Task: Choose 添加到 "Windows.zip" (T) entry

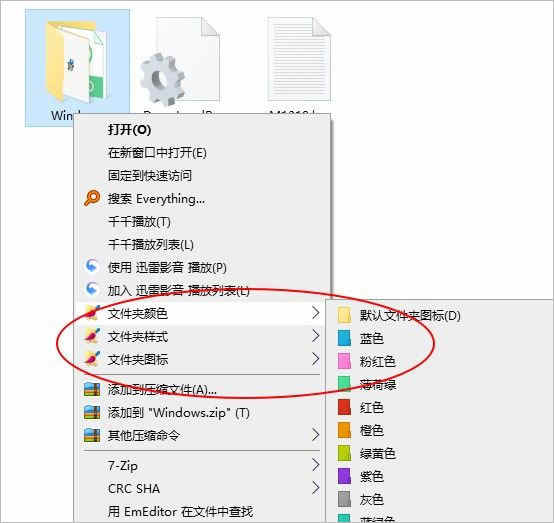Action: click(178, 413)
